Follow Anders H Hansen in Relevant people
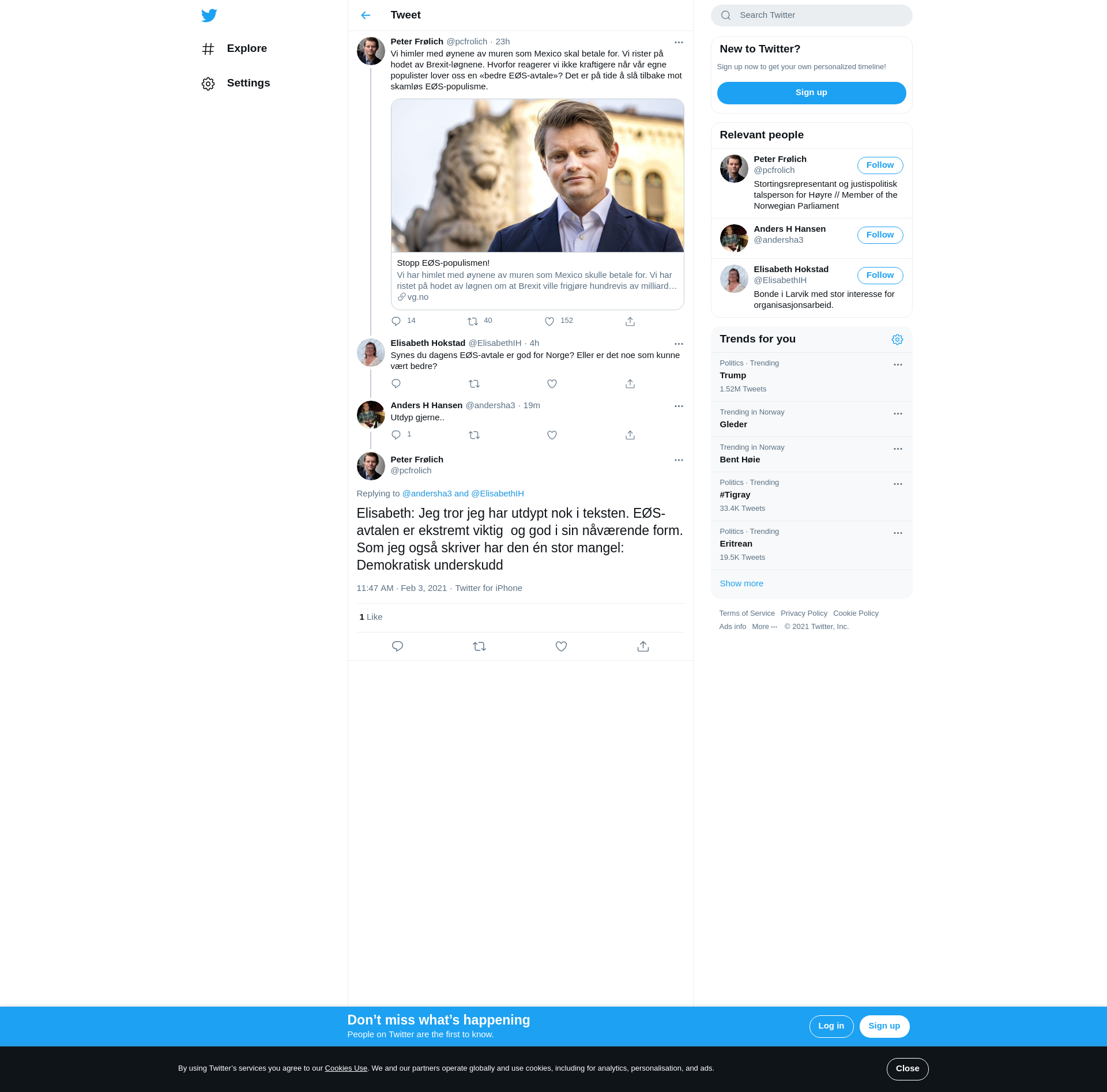The height and width of the screenshot is (1092, 1107). point(880,235)
